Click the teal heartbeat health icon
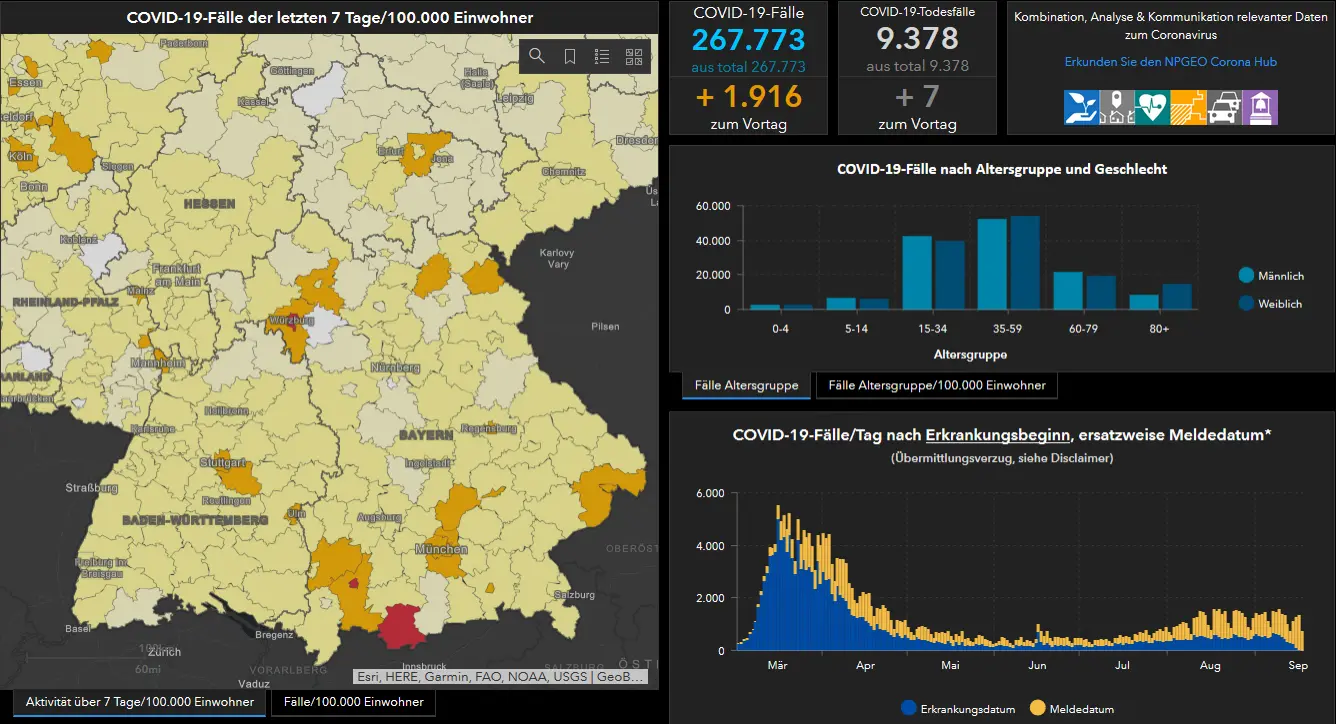The height and width of the screenshot is (724, 1336). (x=1152, y=108)
